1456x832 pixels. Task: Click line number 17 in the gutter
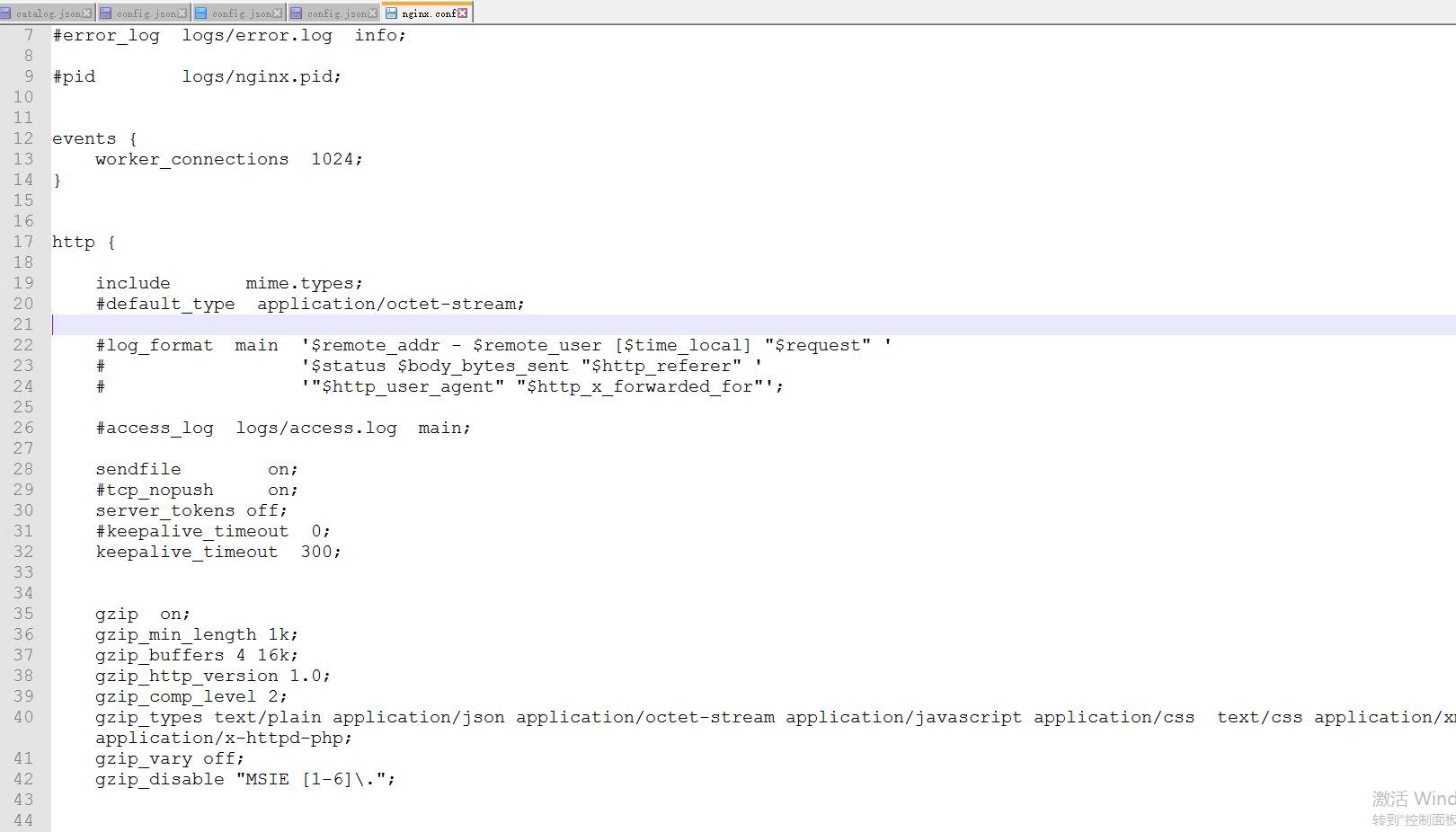[x=23, y=242]
